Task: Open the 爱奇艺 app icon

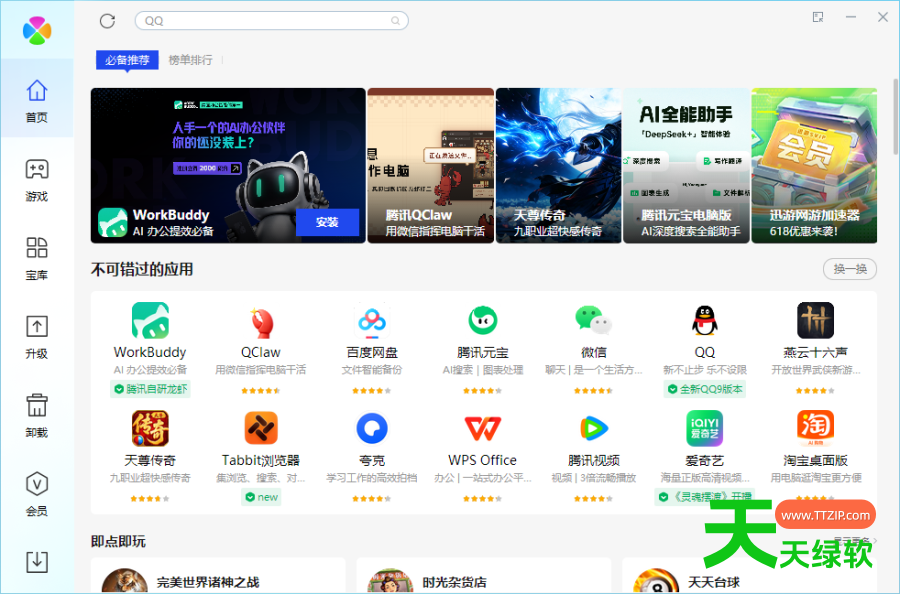Action: [704, 428]
